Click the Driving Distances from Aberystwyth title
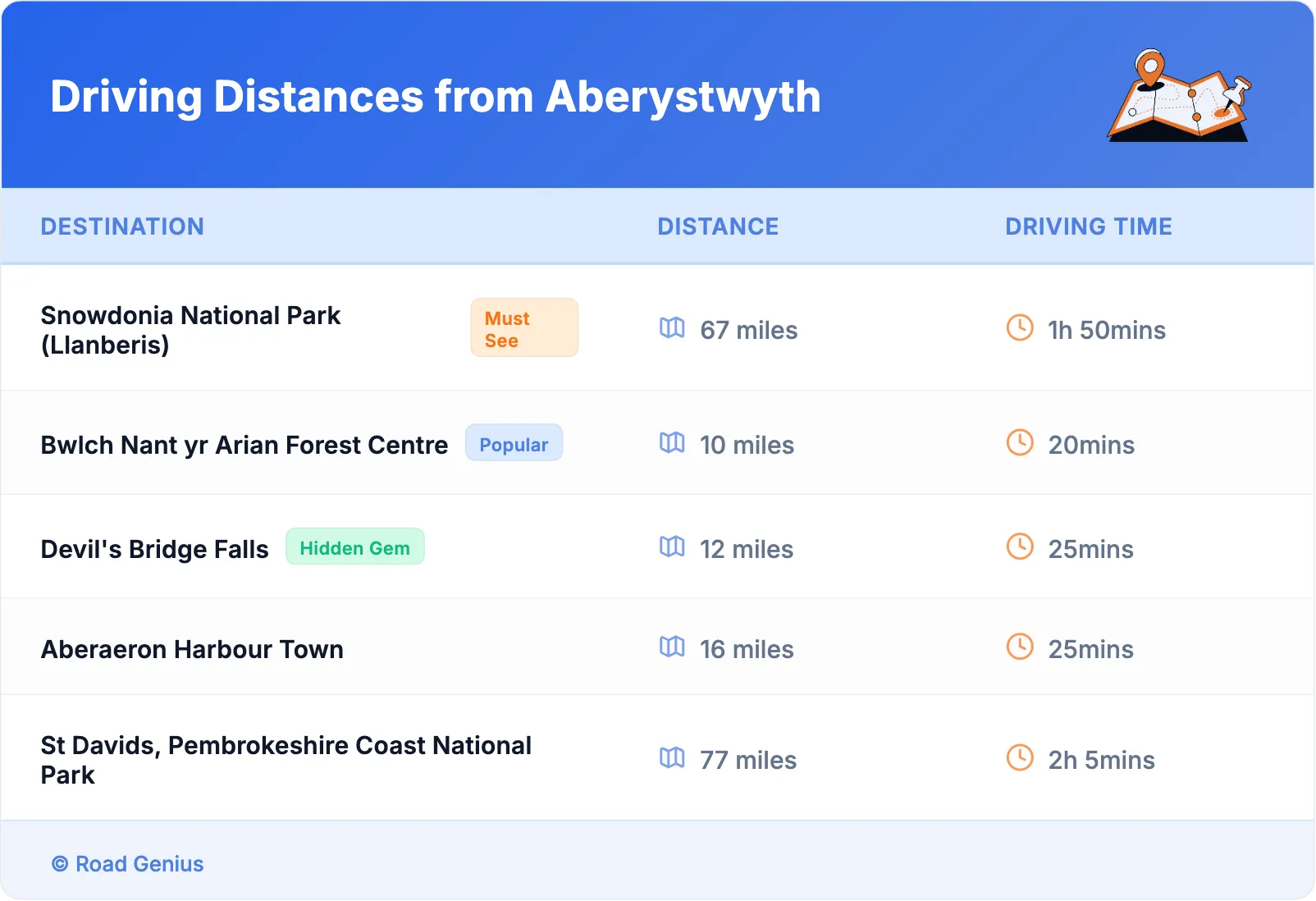 point(436,97)
